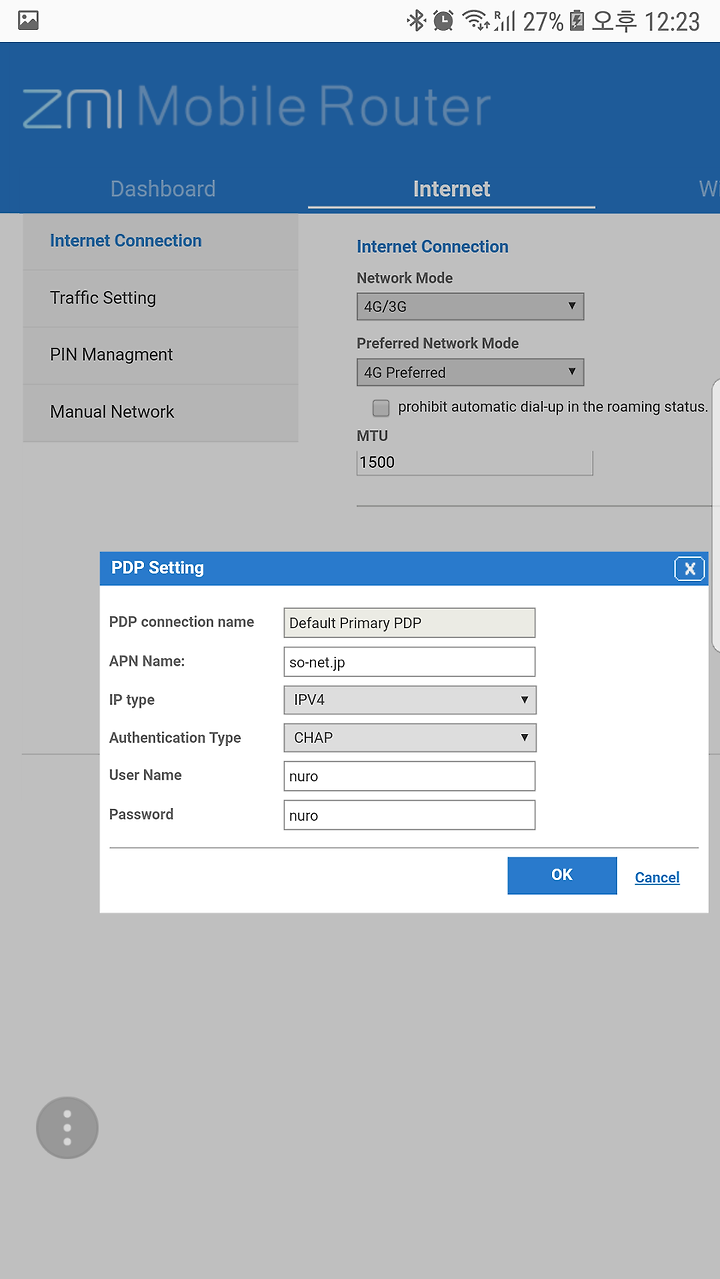Tap the 27% battery percentage text

[x=543, y=21]
